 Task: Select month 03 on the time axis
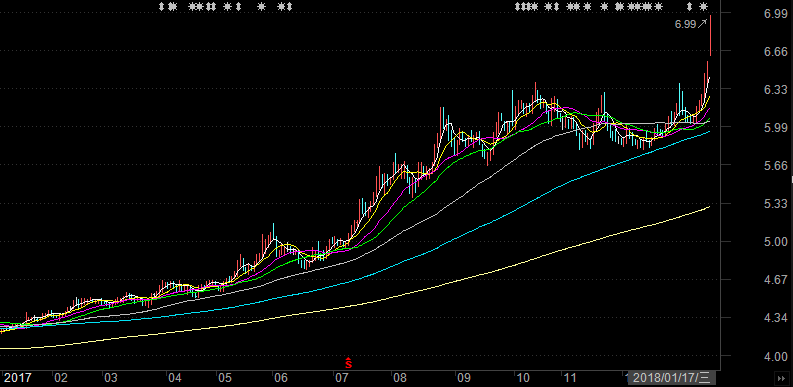(111, 378)
